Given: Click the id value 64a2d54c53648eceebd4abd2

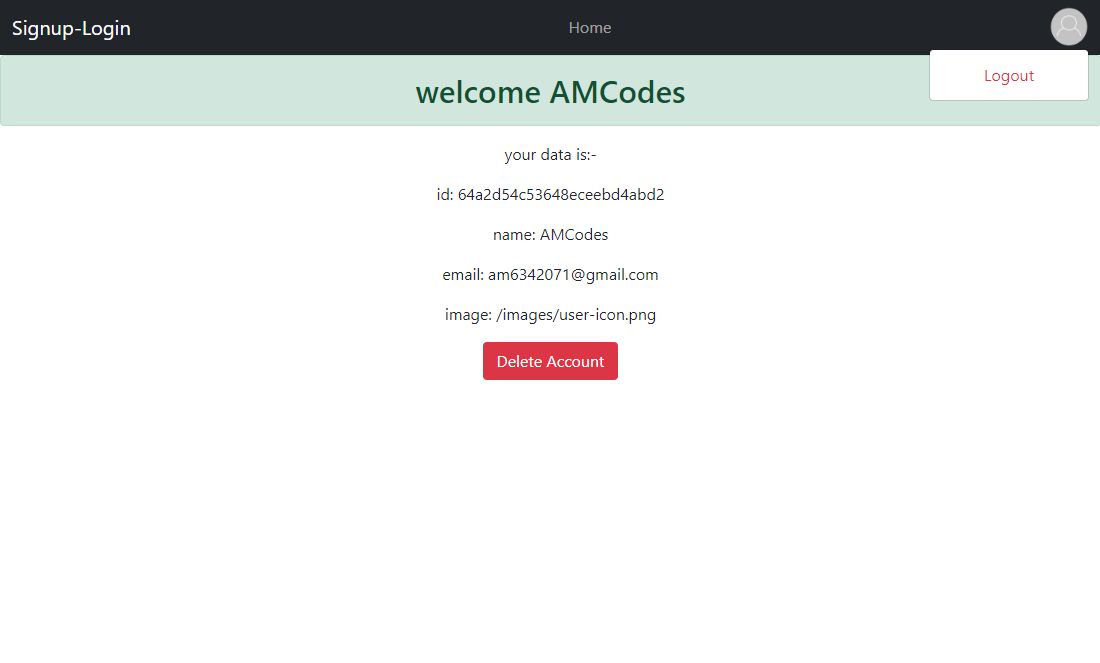Looking at the screenshot, I should pos(561,195).
